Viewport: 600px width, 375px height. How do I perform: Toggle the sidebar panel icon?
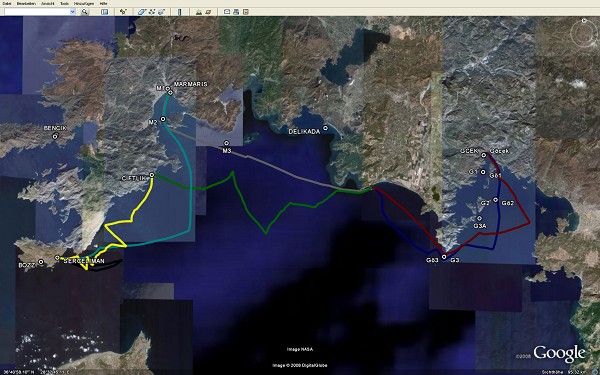(104, 12)
